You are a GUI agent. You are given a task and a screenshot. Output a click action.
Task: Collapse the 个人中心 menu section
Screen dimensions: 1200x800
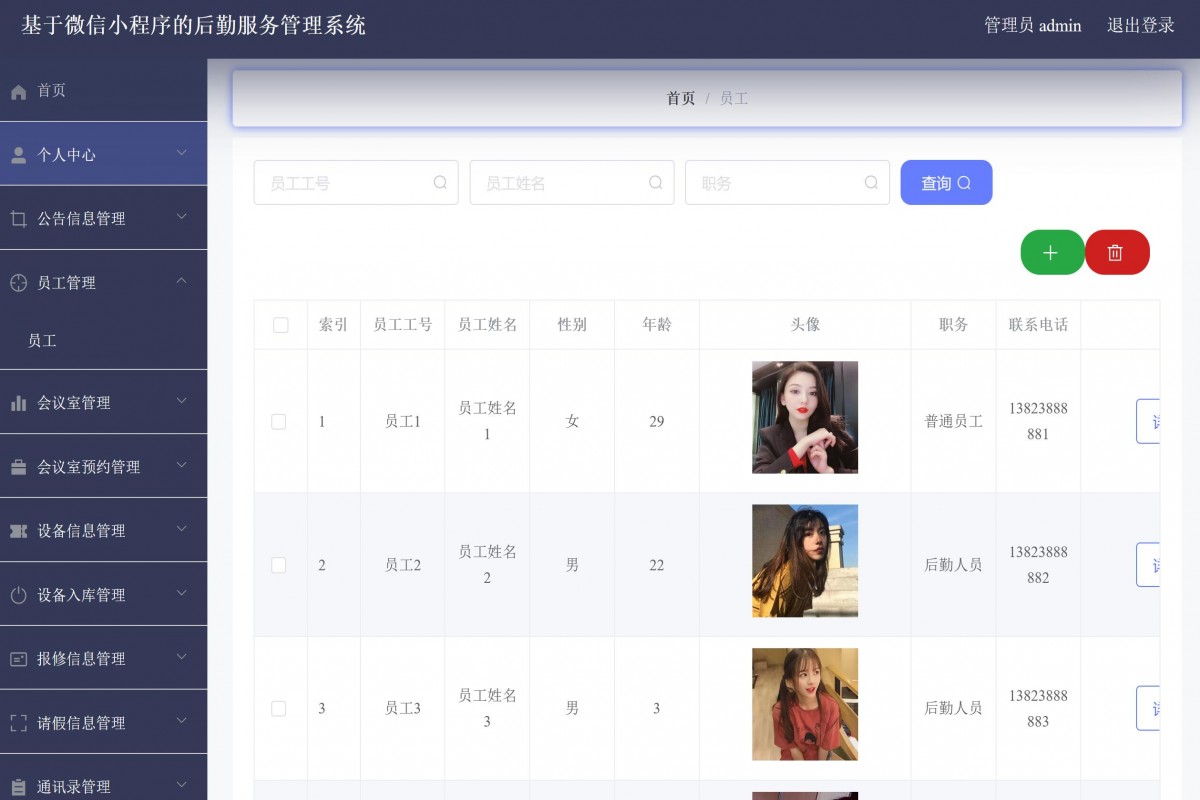point(182,154)
